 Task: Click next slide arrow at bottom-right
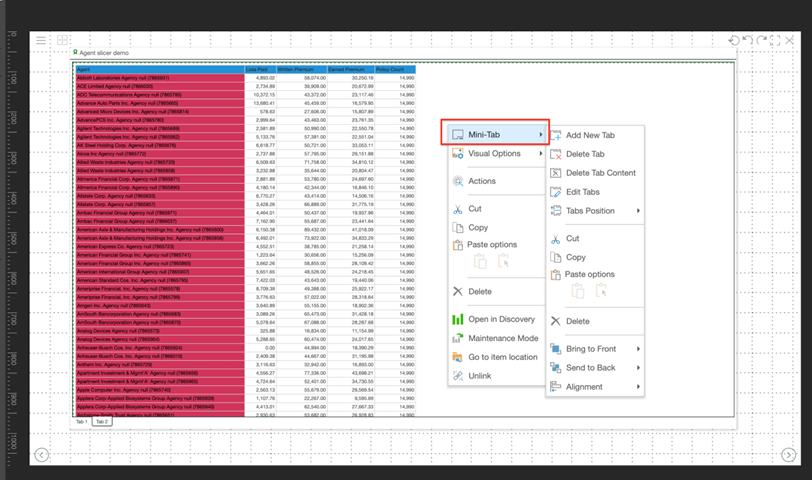tap(788, 455)
